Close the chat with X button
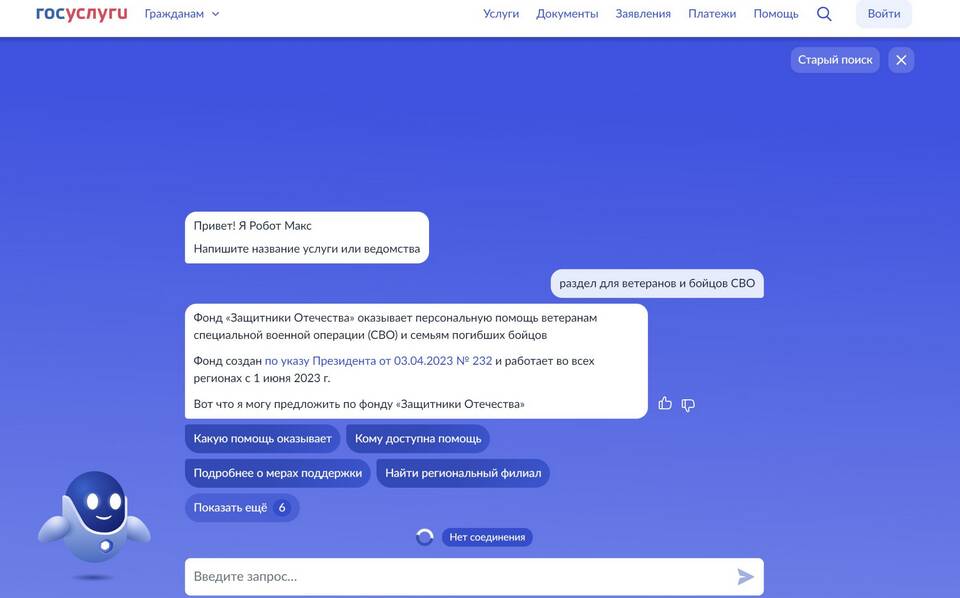This screenshot has width=960, height=598. coord(901,60)
